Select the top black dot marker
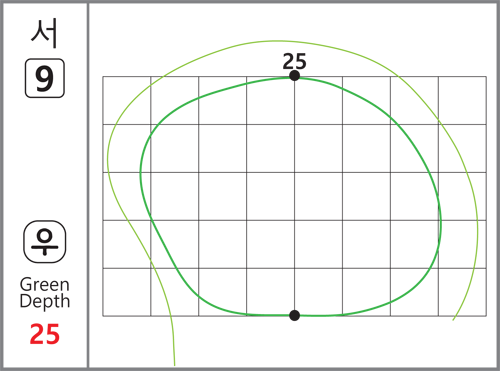 coord(294,76)
